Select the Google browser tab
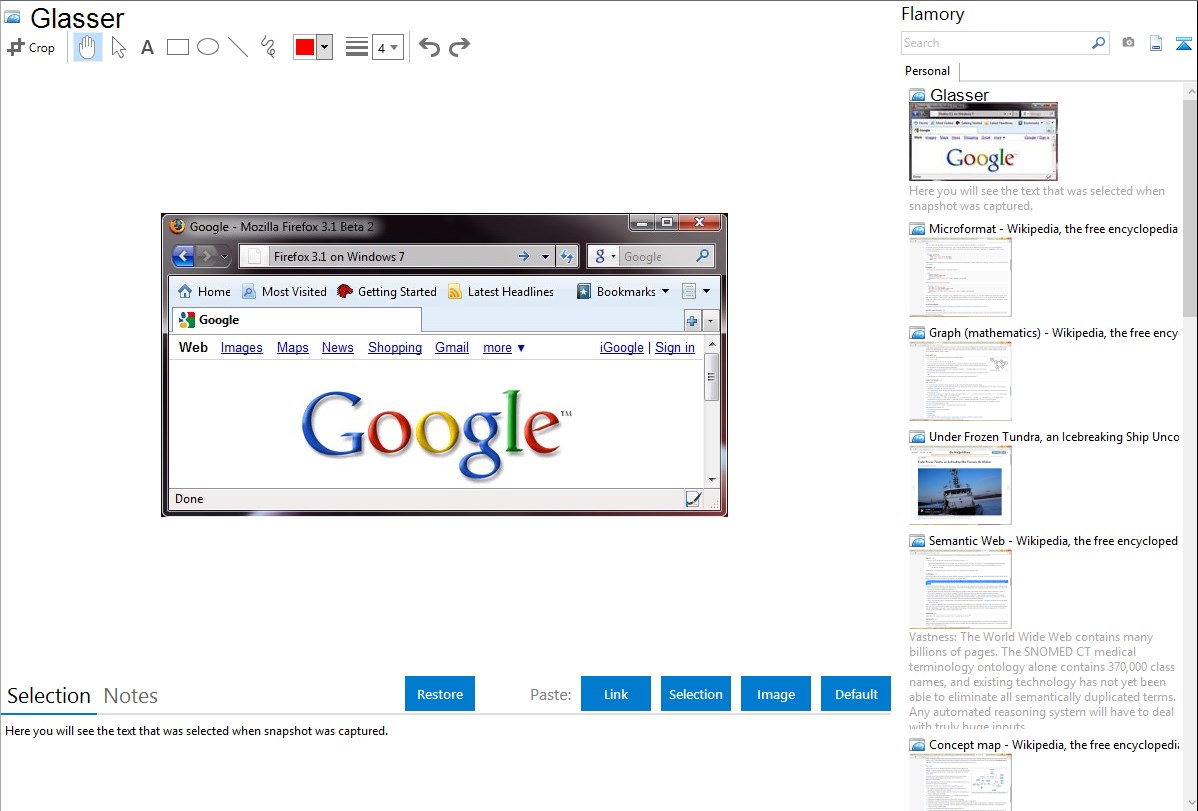 pos(297,320)
